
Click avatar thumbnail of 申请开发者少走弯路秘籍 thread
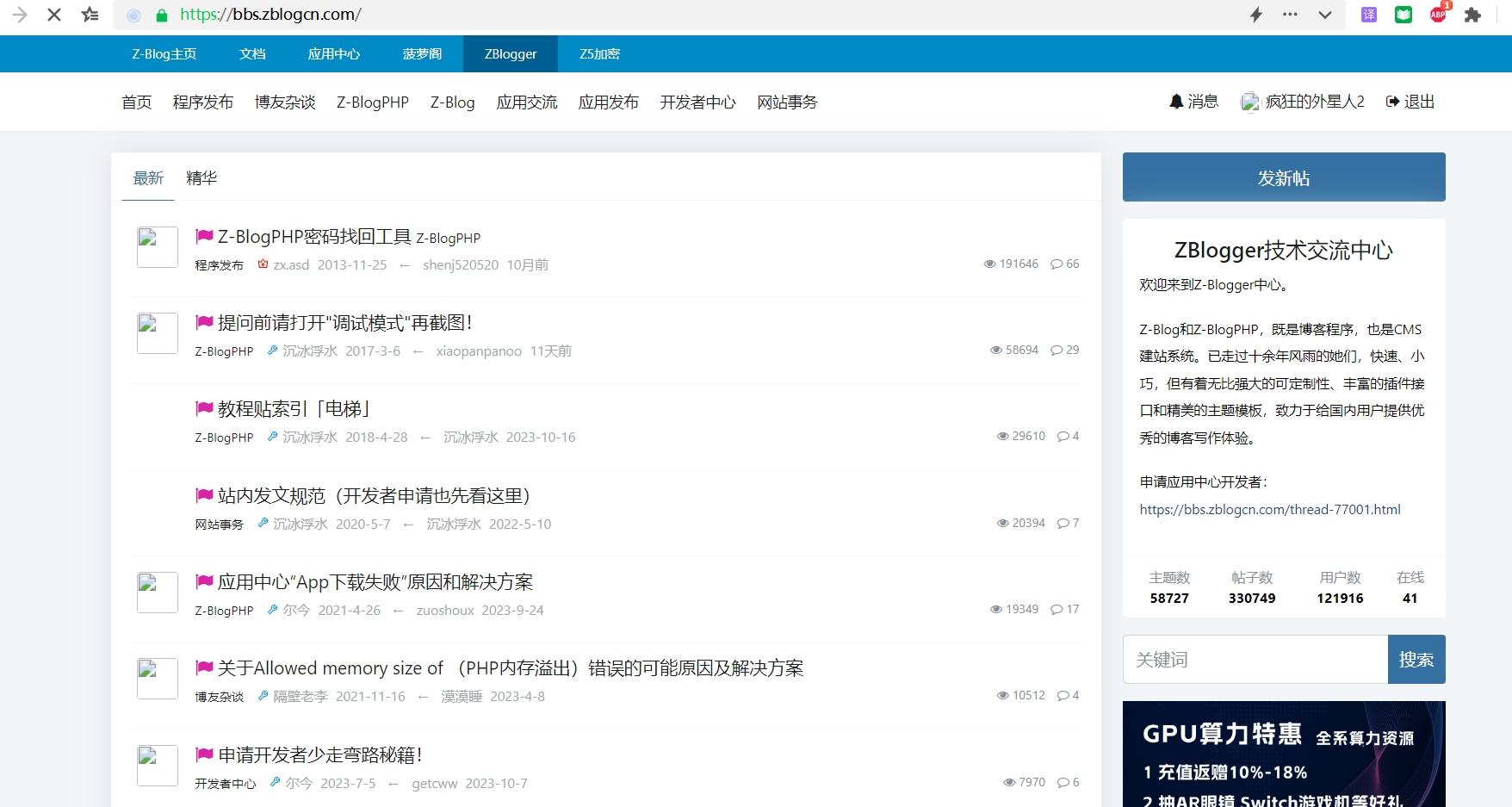[158, 766]
